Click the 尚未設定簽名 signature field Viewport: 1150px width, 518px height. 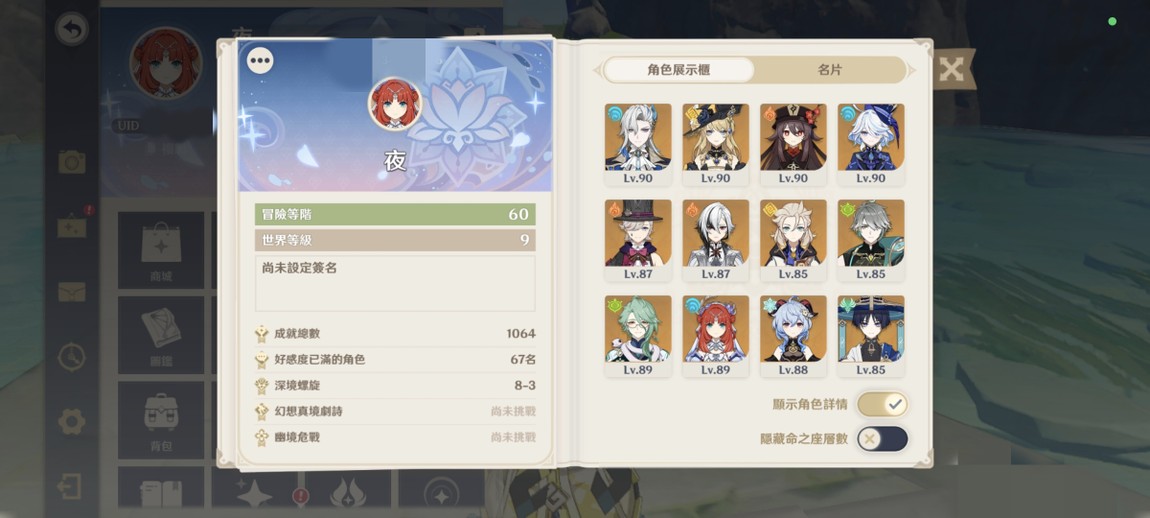395,284
